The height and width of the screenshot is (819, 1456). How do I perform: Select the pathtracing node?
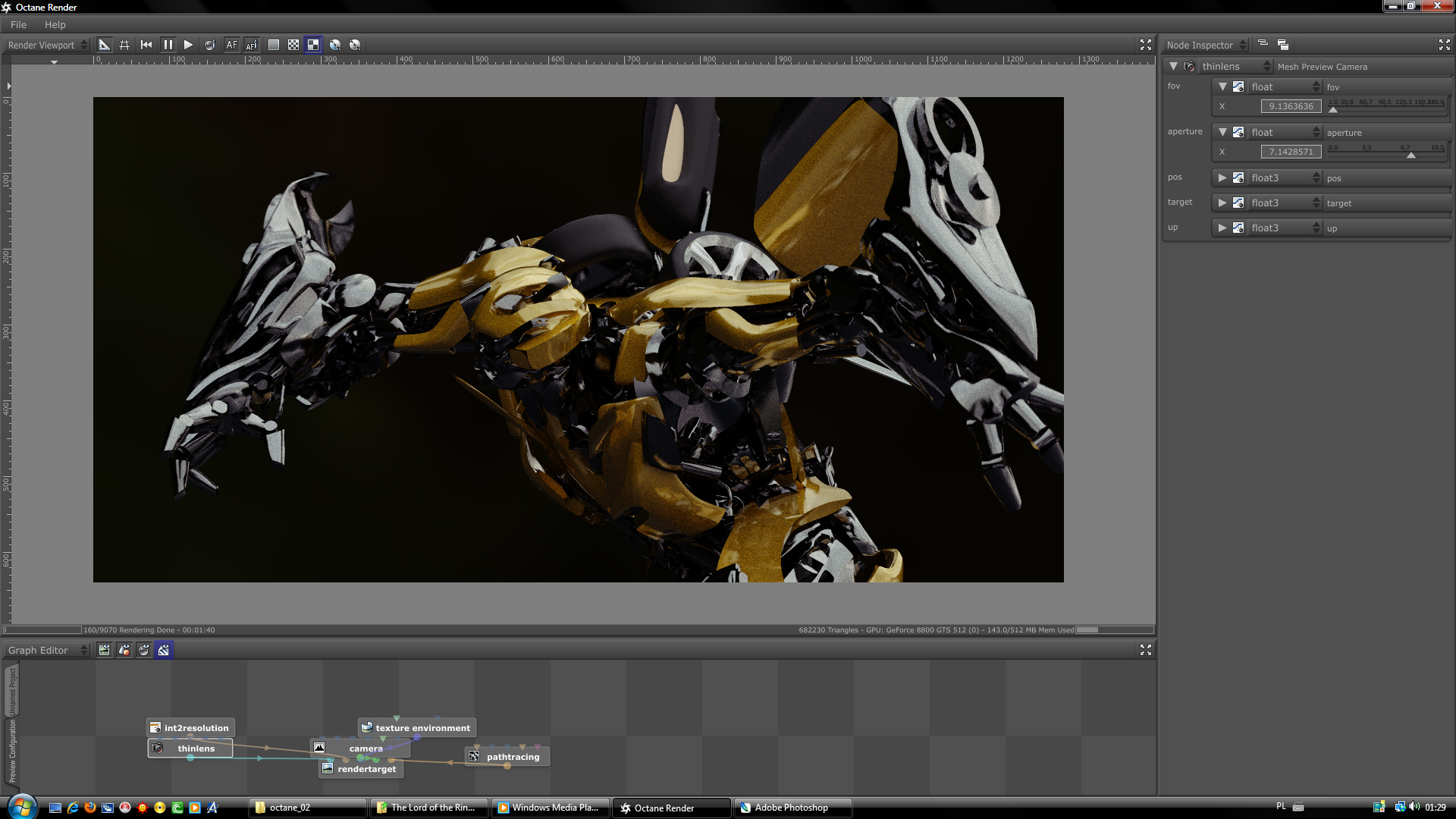click(x=513, y=756)
